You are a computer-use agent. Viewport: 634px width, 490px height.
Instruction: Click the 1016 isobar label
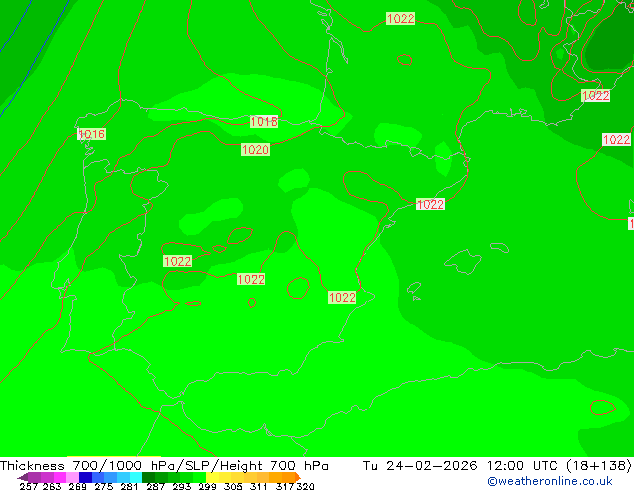(x=91, y=134)
